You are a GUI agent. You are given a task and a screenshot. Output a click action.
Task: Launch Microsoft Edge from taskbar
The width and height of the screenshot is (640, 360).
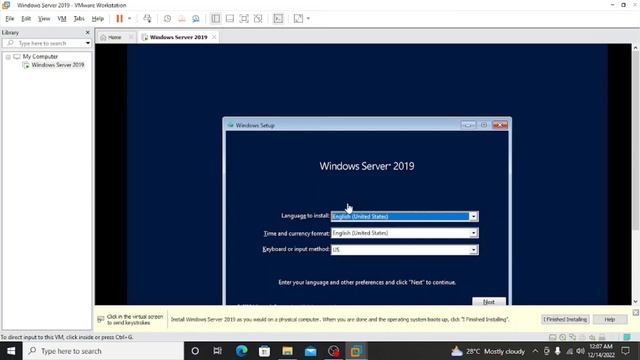pyautogui.click(x=242, y=351)
